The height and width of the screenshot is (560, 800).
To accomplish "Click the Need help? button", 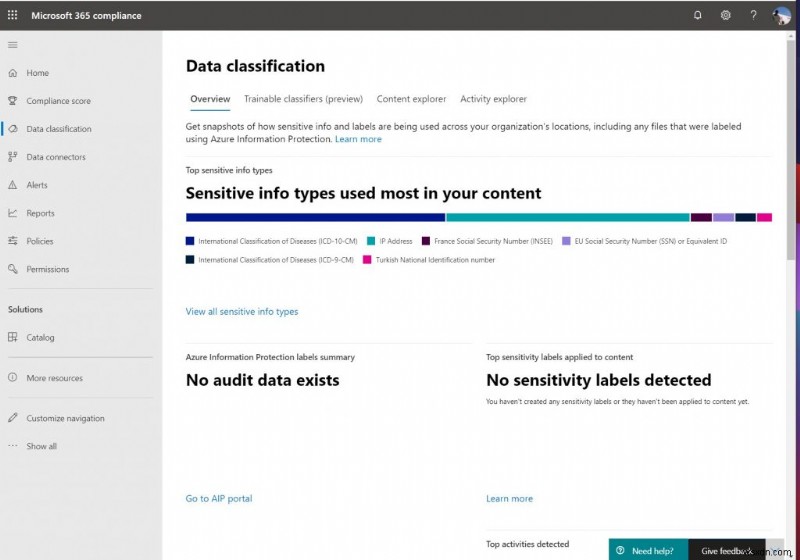I will pyautogui.click(x=648, y=551).
